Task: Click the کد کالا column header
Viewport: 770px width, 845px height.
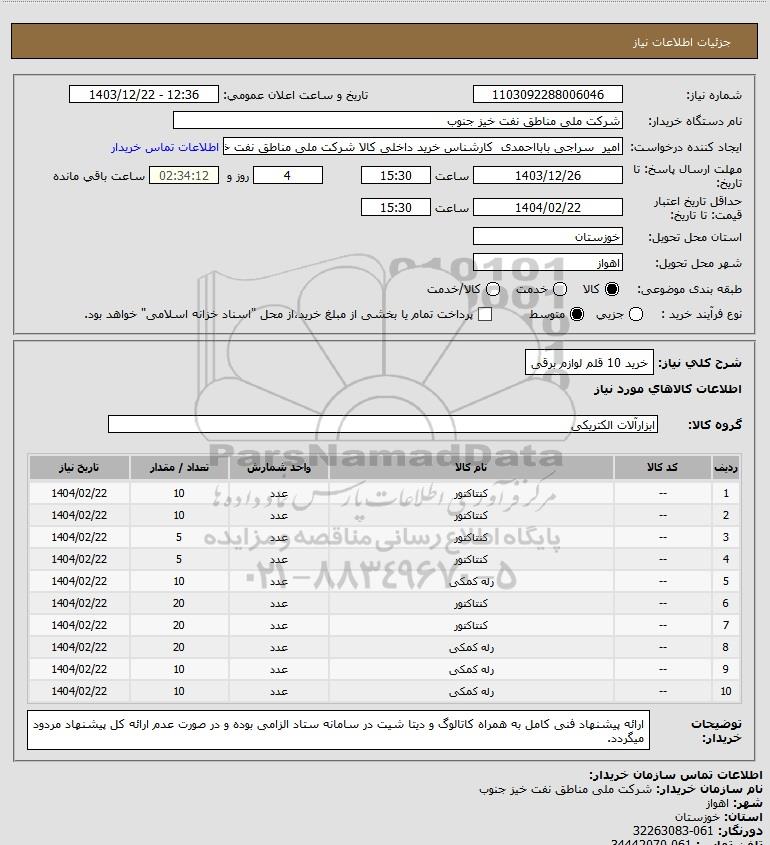Action: [x=662, y=467]
